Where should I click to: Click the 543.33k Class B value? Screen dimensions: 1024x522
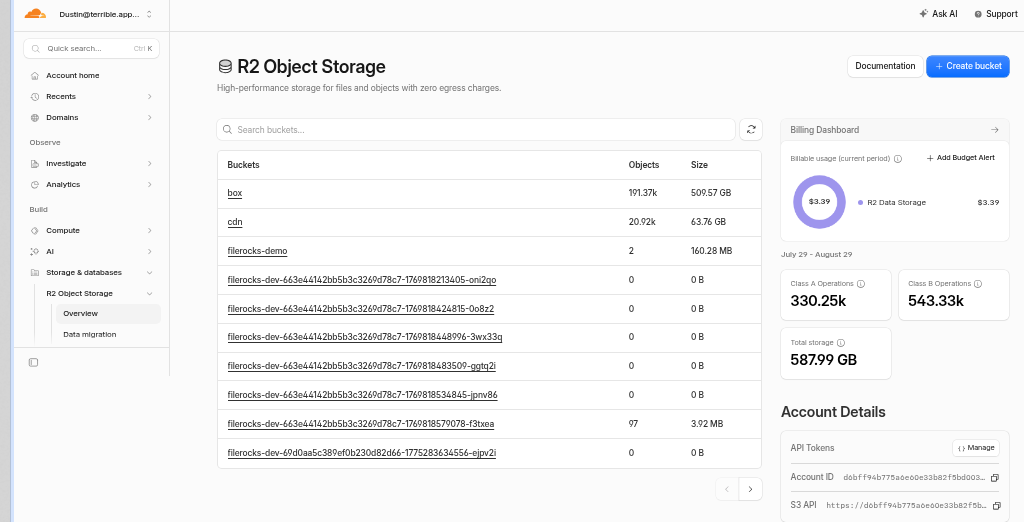[936, 301]
